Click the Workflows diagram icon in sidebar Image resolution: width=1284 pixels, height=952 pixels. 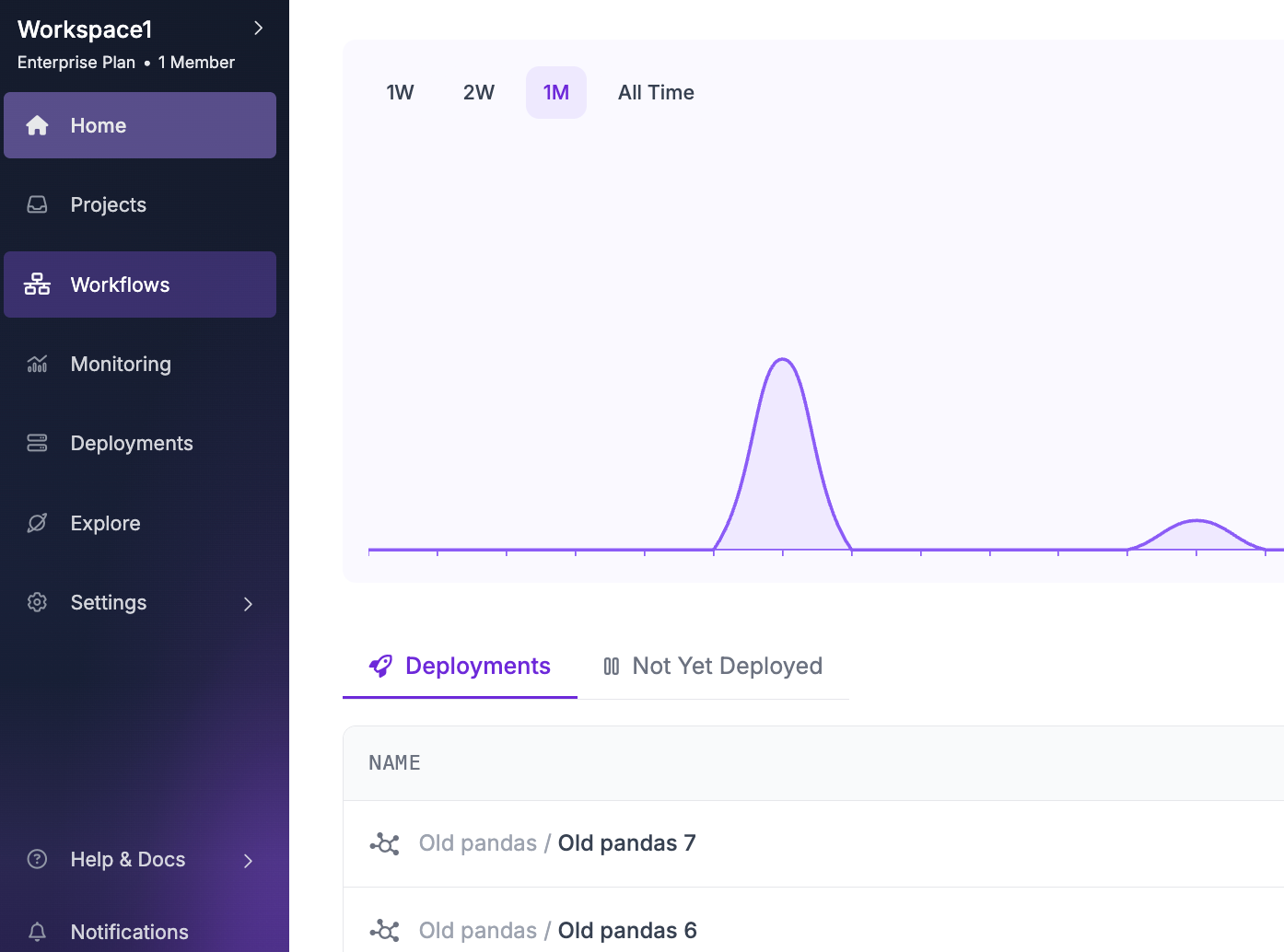(x=37, y=284)
